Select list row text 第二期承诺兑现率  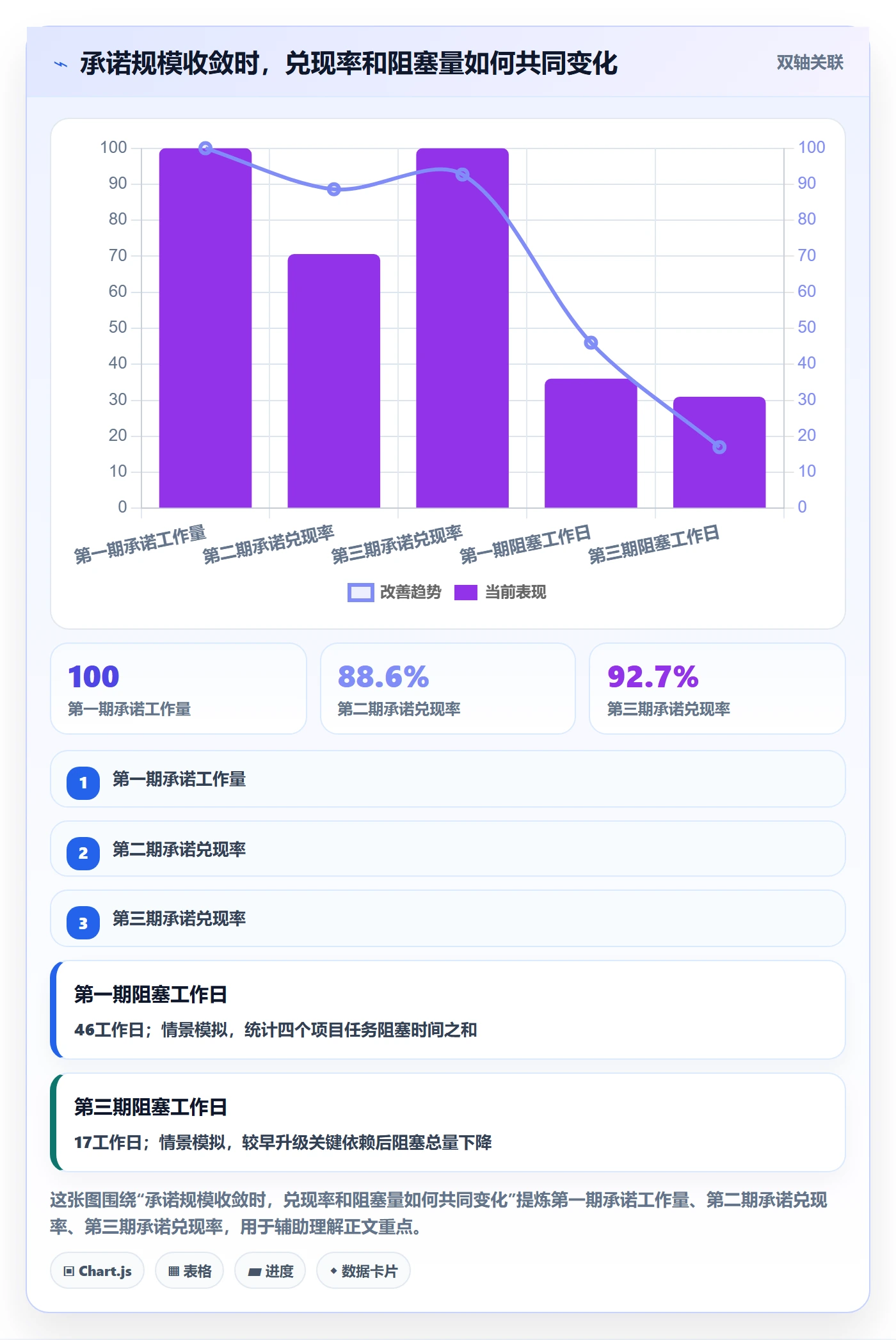(x=179, y=850)
